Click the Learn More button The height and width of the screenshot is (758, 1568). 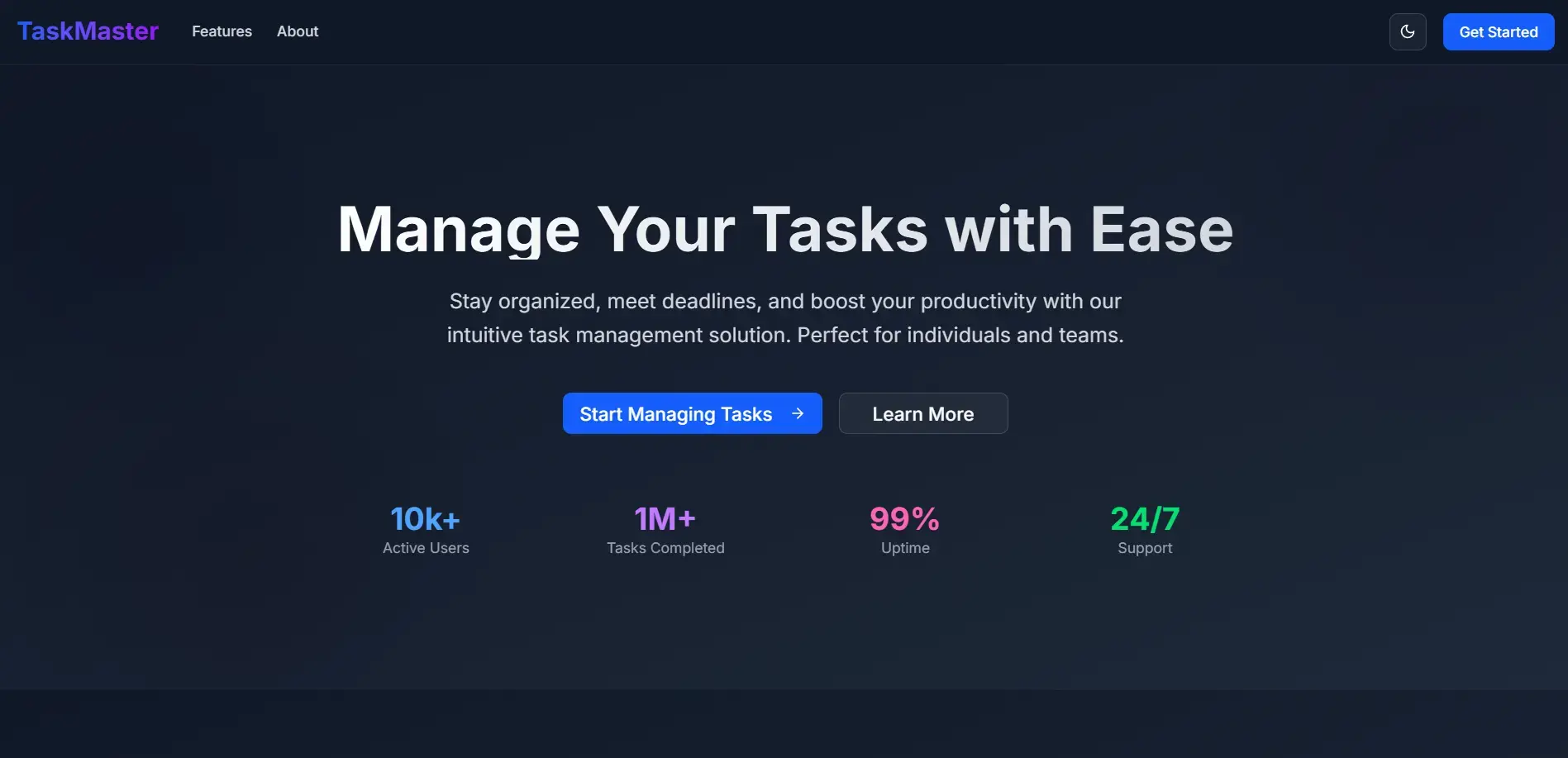(923, 413)
